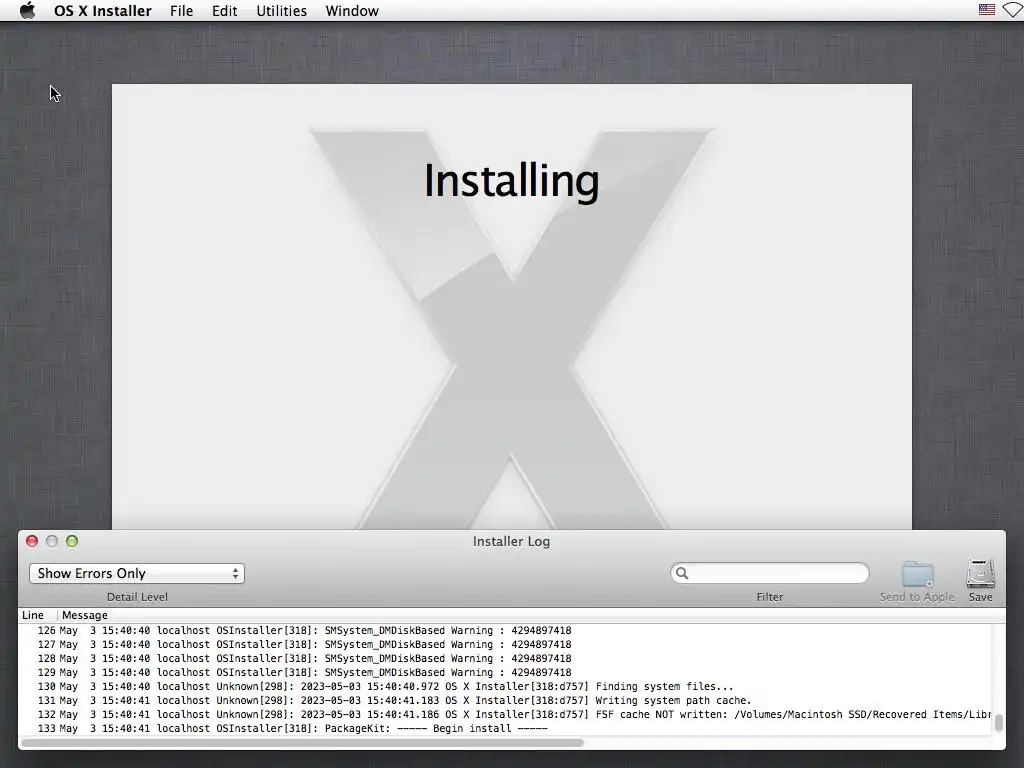Click the US flag input source icon
Viewport: 1024px width, 768px height.
point(987,10)
